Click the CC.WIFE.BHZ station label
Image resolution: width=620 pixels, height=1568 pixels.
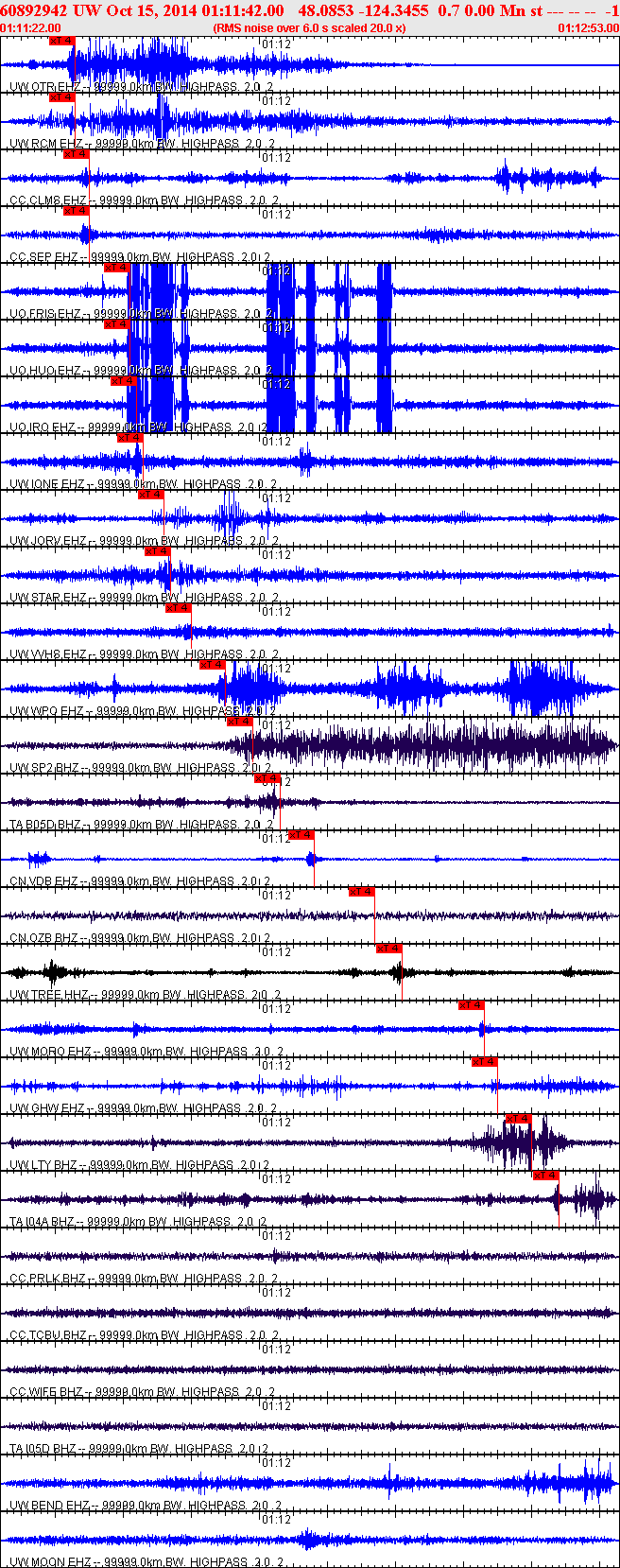pos(45,1392)
